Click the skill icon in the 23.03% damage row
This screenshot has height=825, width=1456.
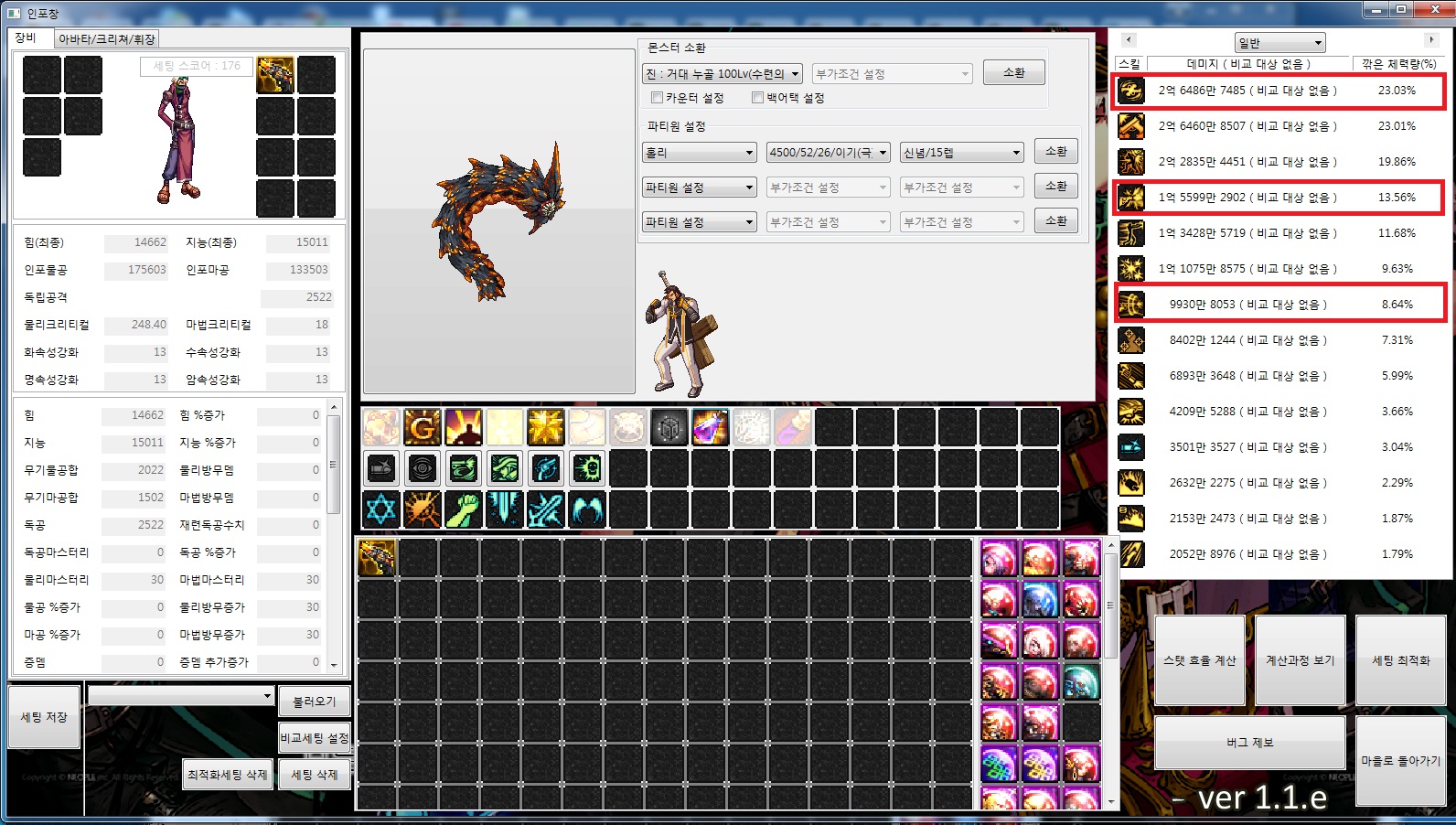pos(1131,91)
